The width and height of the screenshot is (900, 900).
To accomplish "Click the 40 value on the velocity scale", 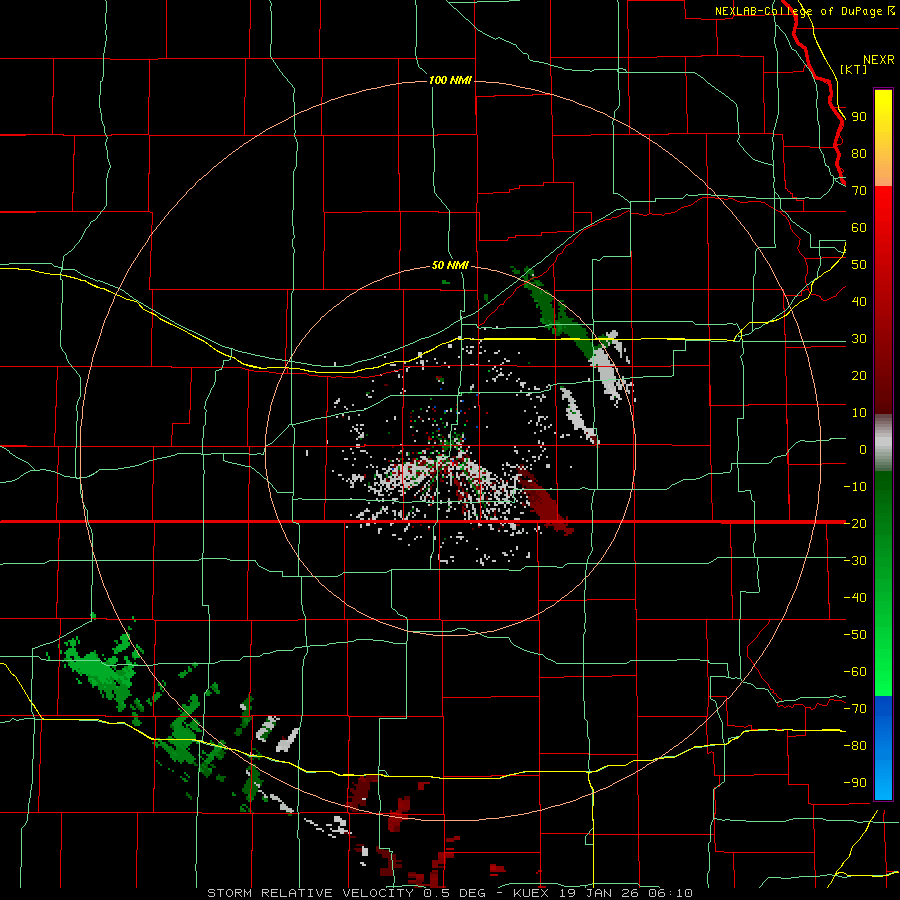I will click(x=859, y=301).
